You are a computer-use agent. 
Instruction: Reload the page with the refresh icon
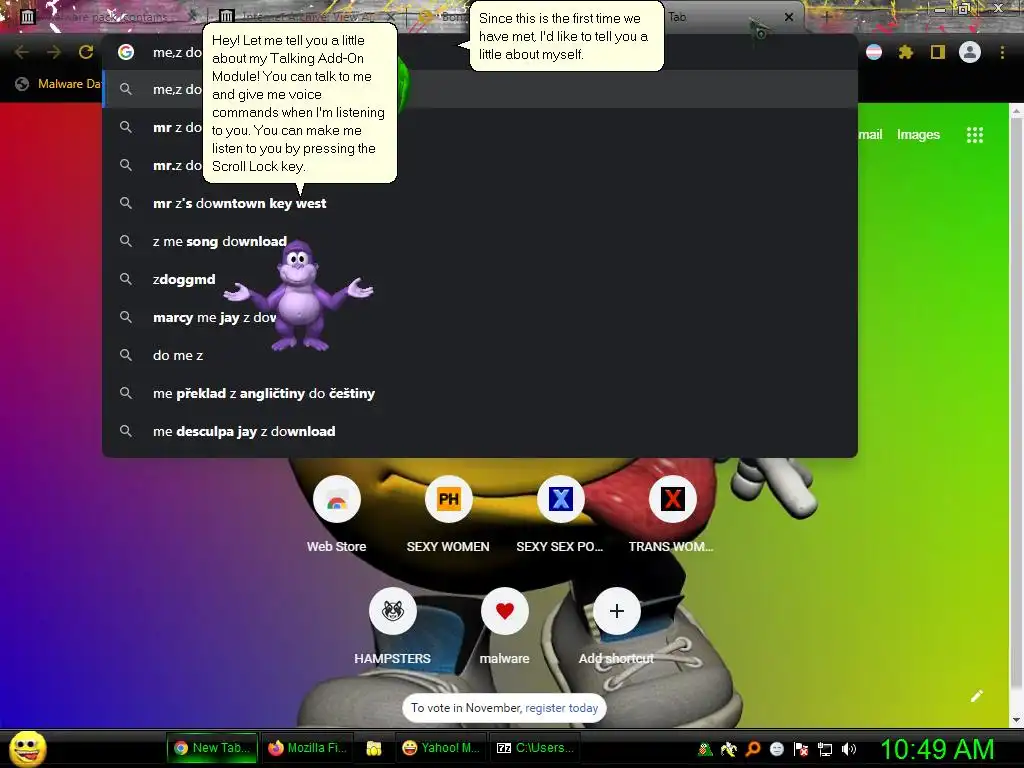tap(86, 52)
